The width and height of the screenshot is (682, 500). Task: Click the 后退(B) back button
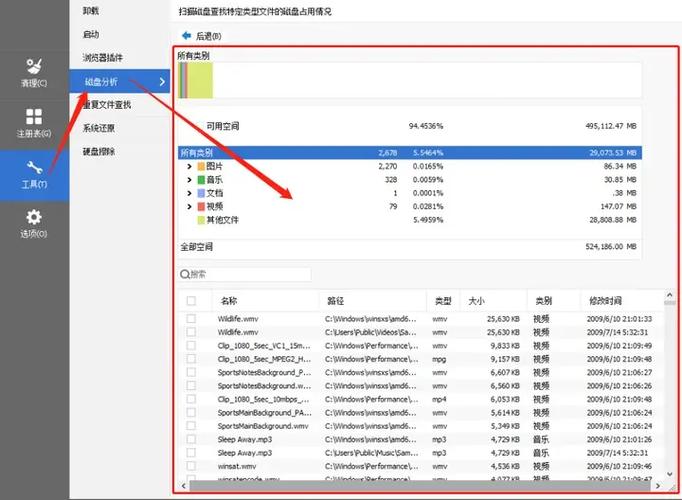click(202, 36)
